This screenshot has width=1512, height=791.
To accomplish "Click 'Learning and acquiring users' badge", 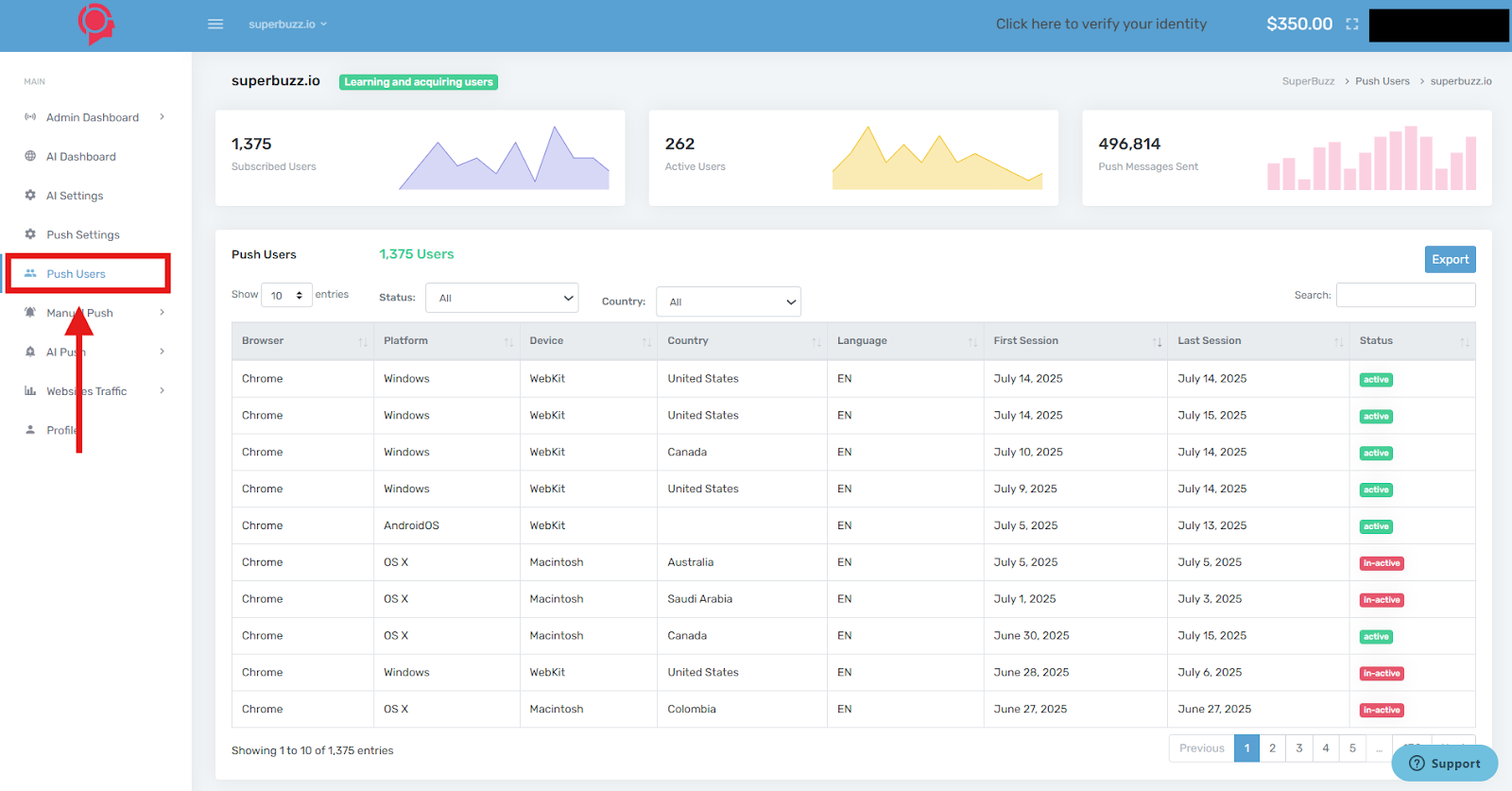I will pos(419,82).
